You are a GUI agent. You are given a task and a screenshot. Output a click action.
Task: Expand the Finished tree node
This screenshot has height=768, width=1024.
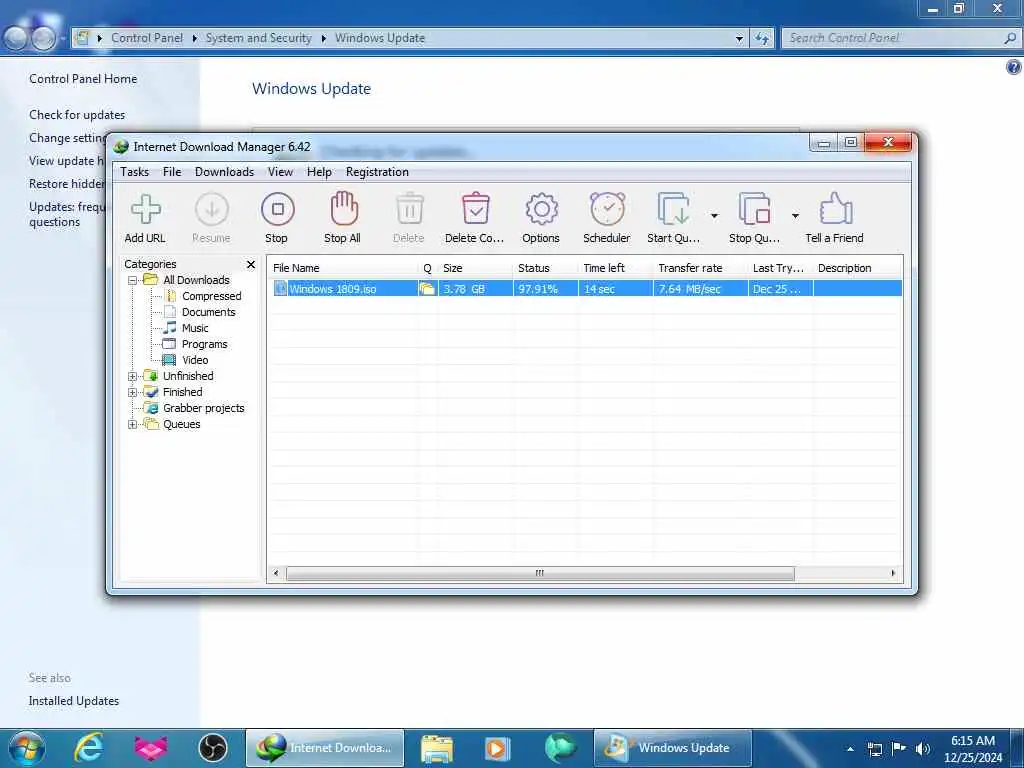[133, 392]
